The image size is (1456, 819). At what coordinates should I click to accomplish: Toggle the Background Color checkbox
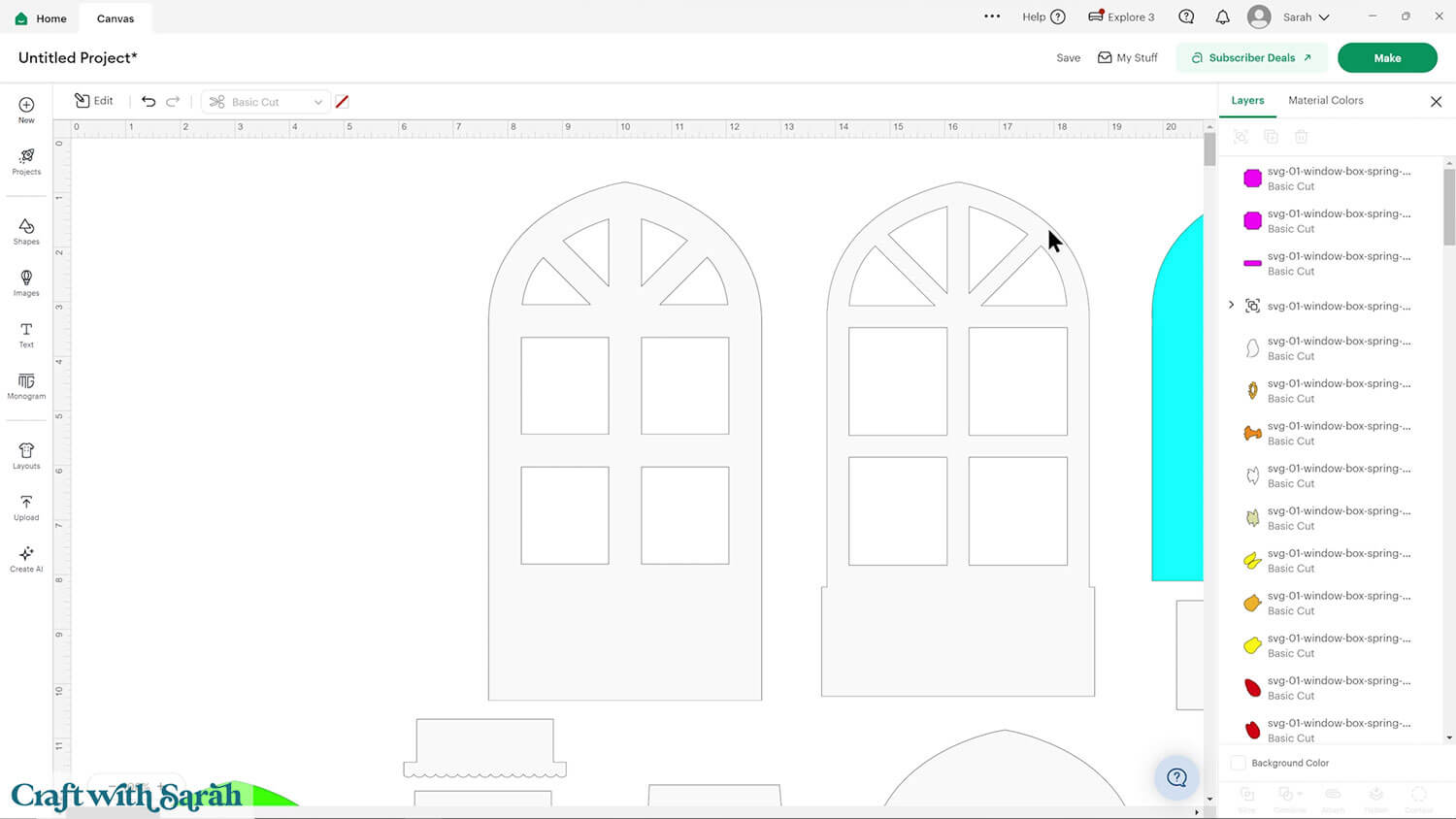[1239, 763]
